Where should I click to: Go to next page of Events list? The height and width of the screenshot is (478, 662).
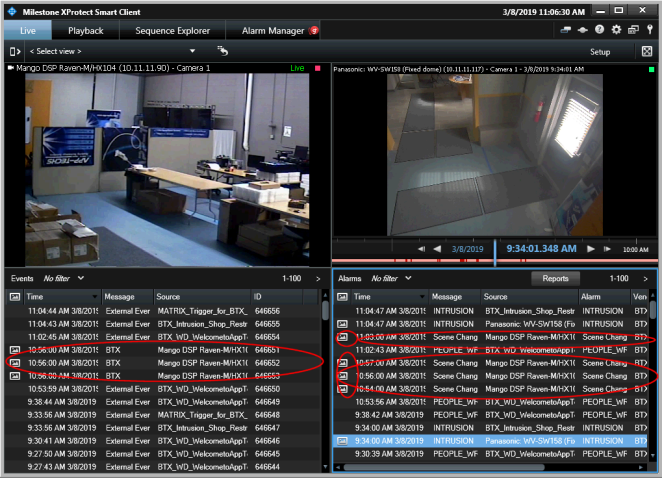click(318, 279)
